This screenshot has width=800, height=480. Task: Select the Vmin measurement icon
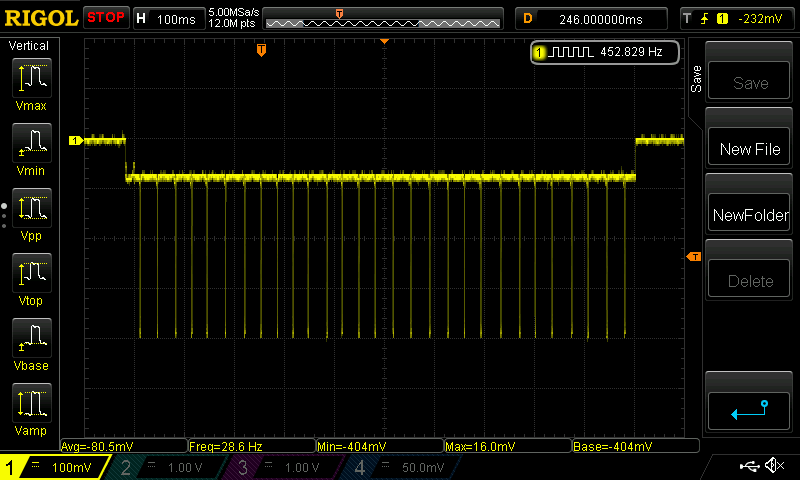click(x=31, y=150)
